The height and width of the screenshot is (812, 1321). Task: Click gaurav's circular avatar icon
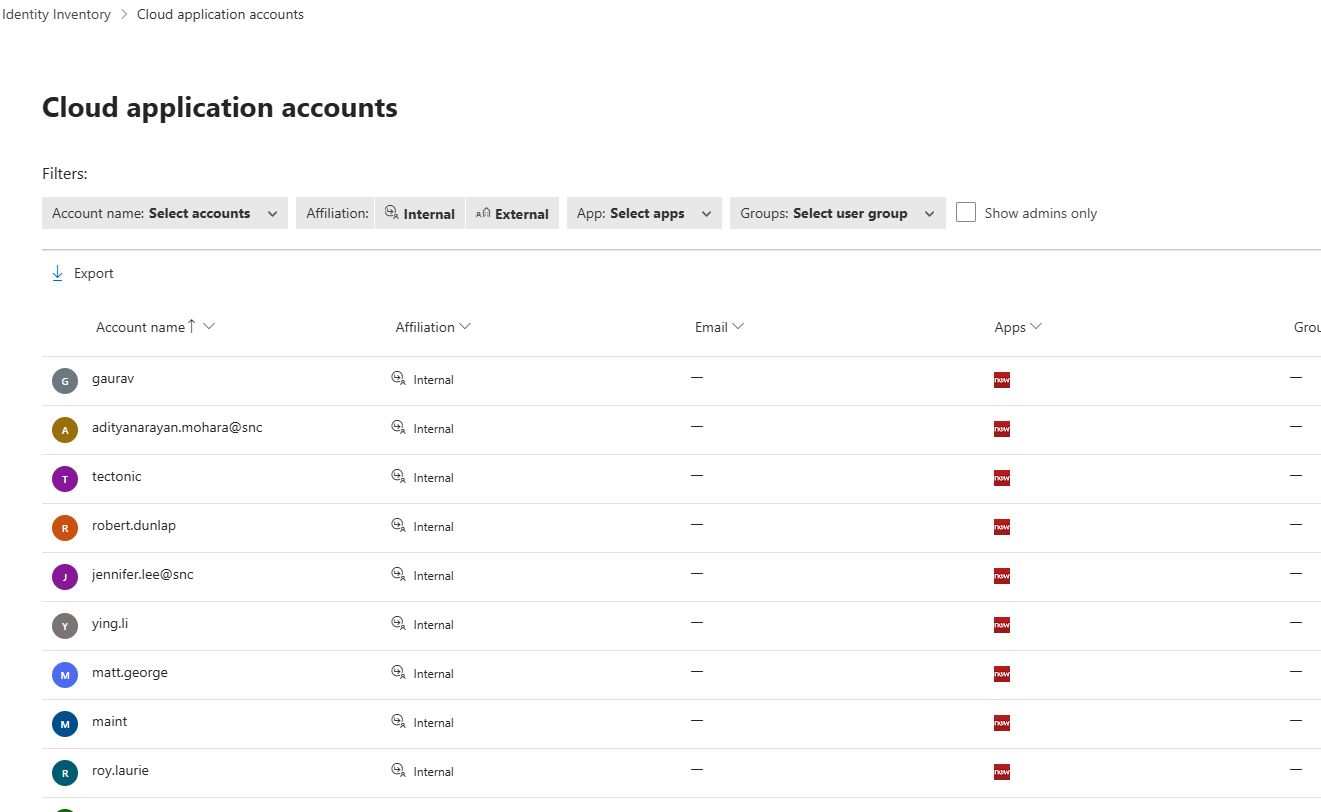click(x=65, y=380)
